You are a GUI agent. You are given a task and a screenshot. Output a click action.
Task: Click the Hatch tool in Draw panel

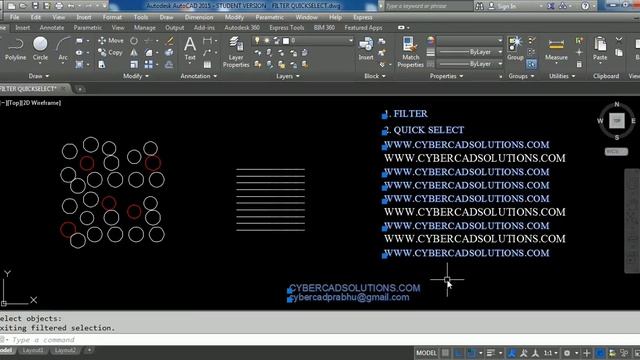click(x=80, y=64)
